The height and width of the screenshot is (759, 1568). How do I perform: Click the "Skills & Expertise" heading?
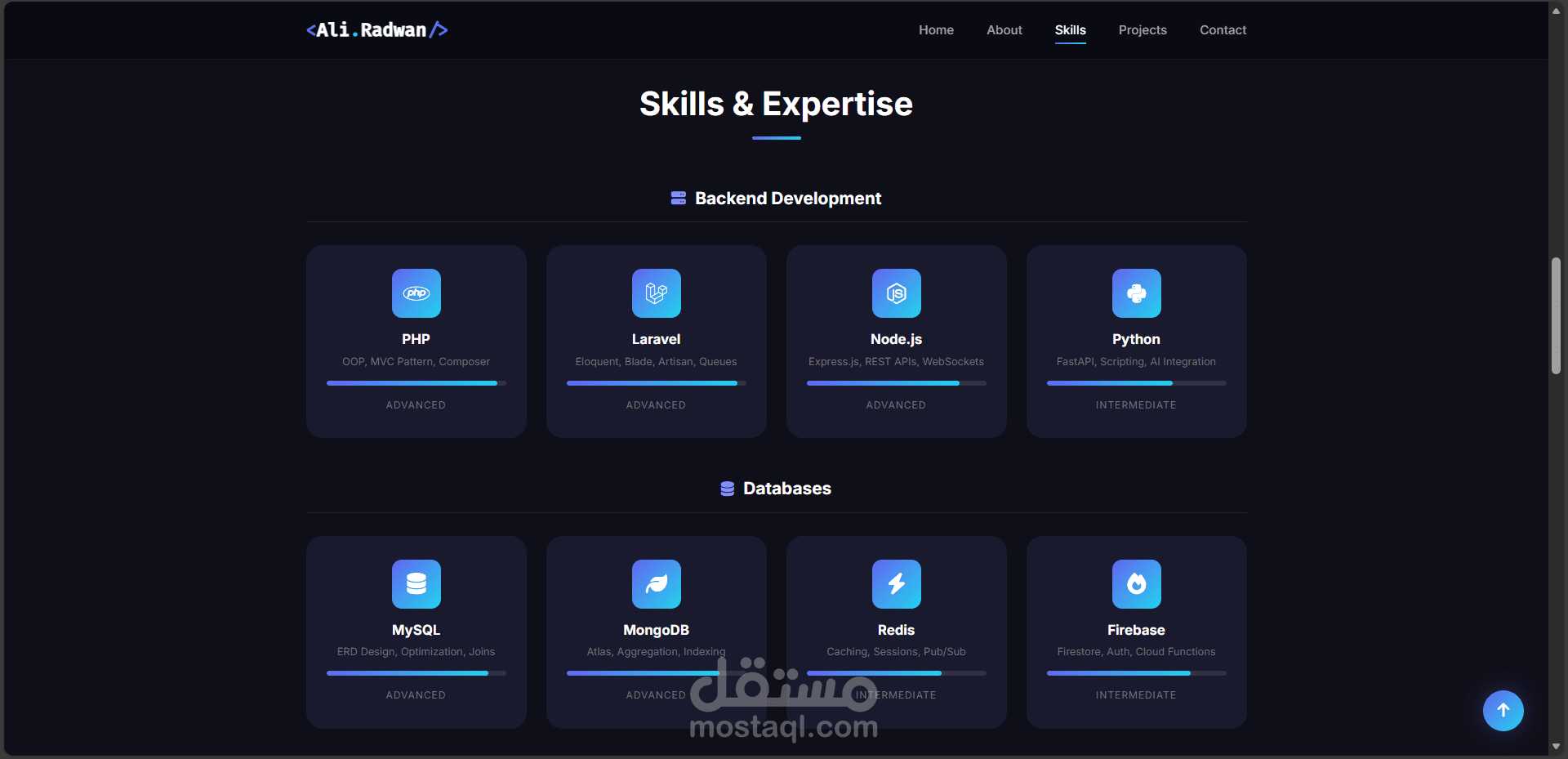[x=776, y=104]
